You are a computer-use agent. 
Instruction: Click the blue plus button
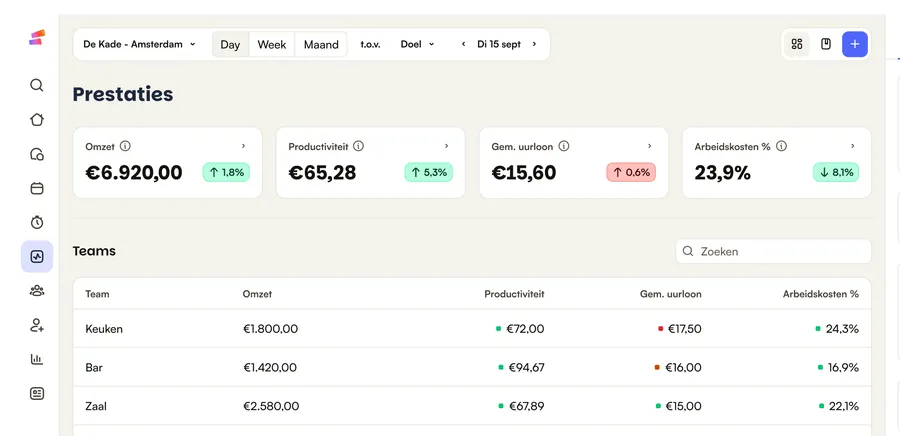pos(855,44)
